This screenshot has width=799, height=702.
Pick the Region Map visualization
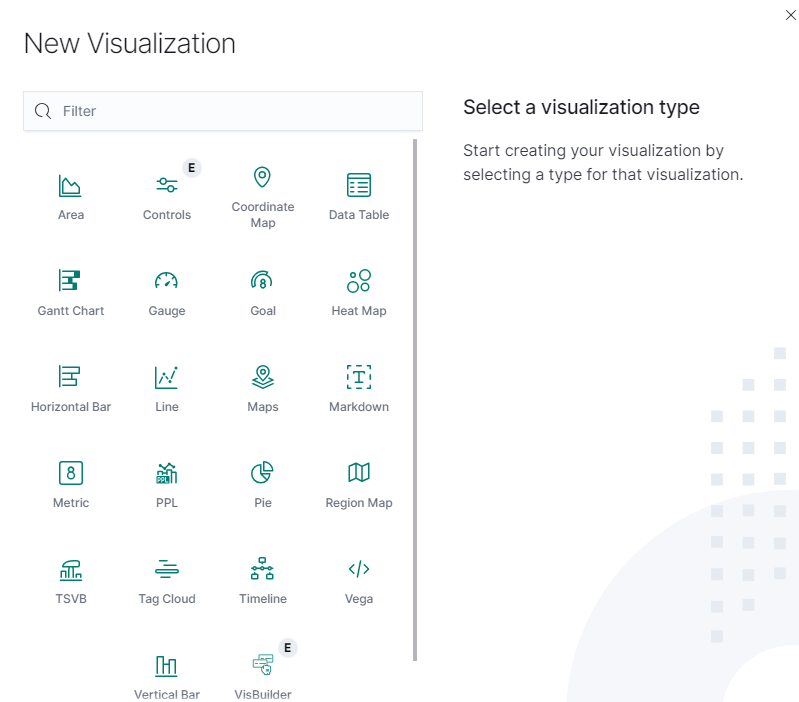tap(359, 485)
